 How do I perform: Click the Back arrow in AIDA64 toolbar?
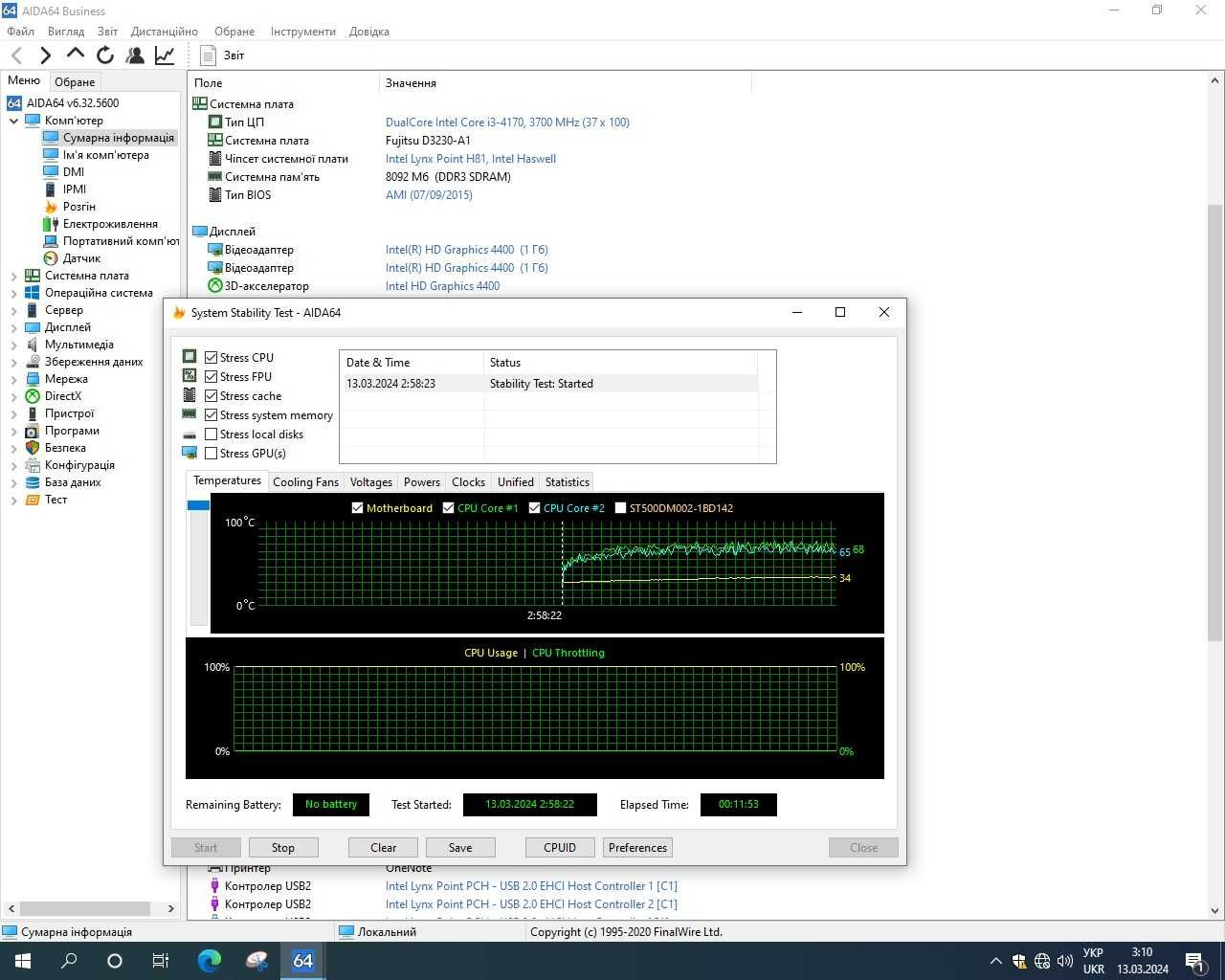pos(16,56)
